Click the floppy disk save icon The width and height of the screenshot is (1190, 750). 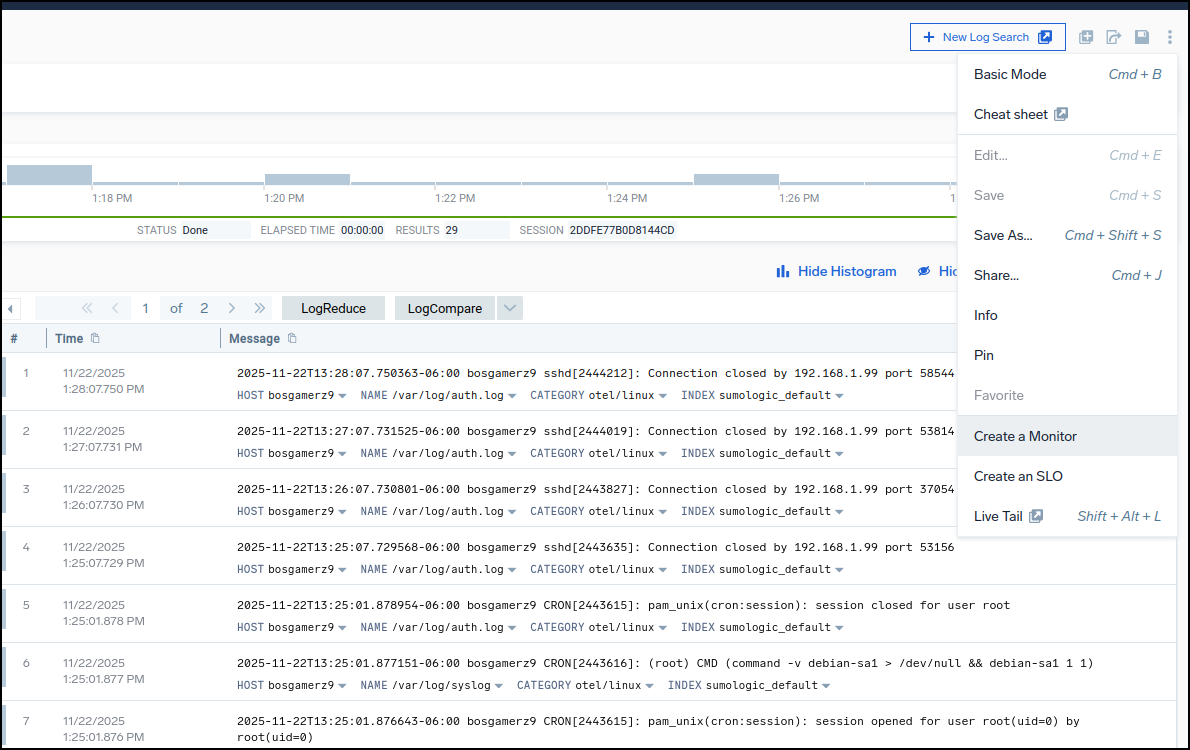click(1141, 37)
